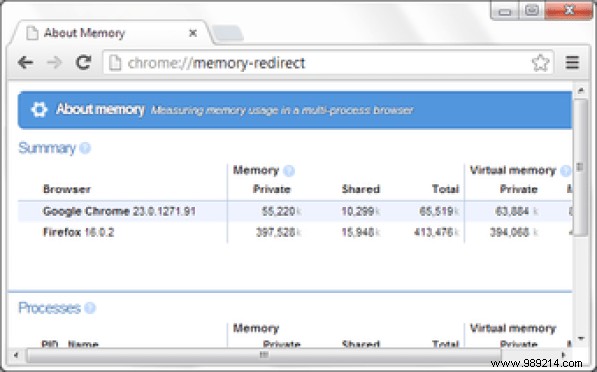
Task: Click the About memory banner title
Action: tap(100, 110)
